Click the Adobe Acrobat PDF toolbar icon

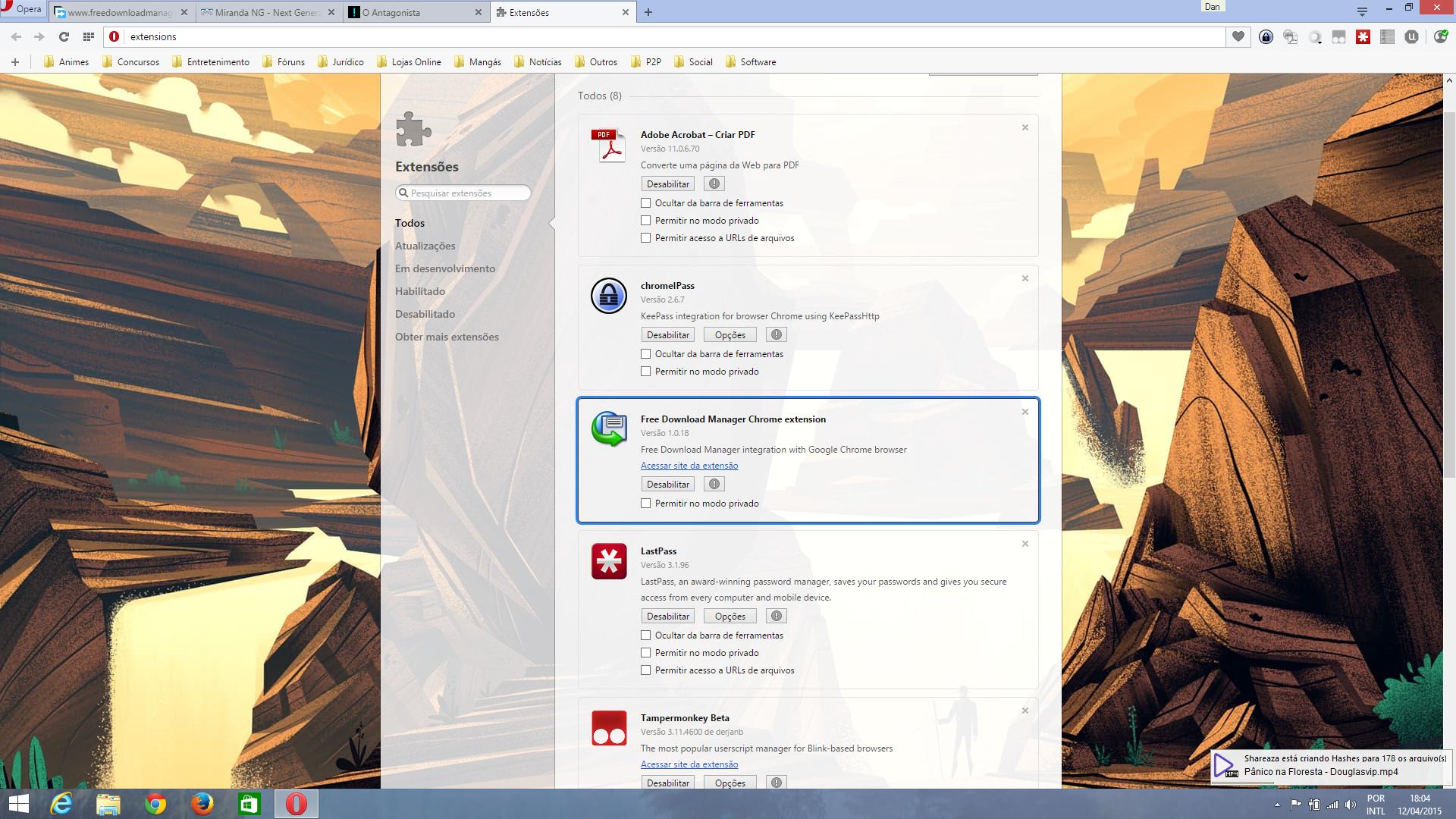click(x=1290, y=36)
